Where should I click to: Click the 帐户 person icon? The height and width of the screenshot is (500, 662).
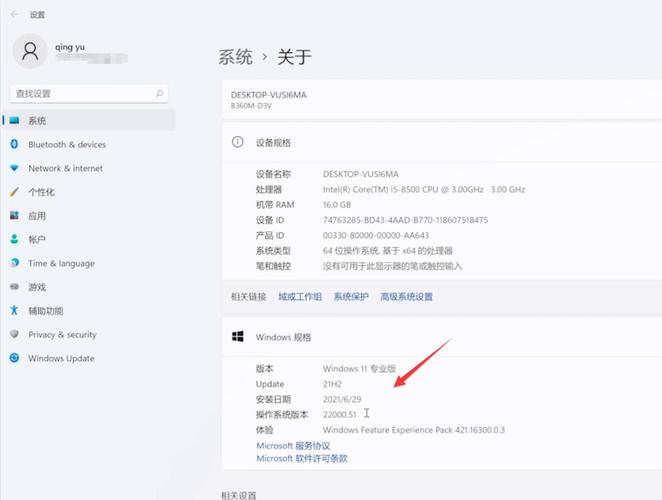14,239
